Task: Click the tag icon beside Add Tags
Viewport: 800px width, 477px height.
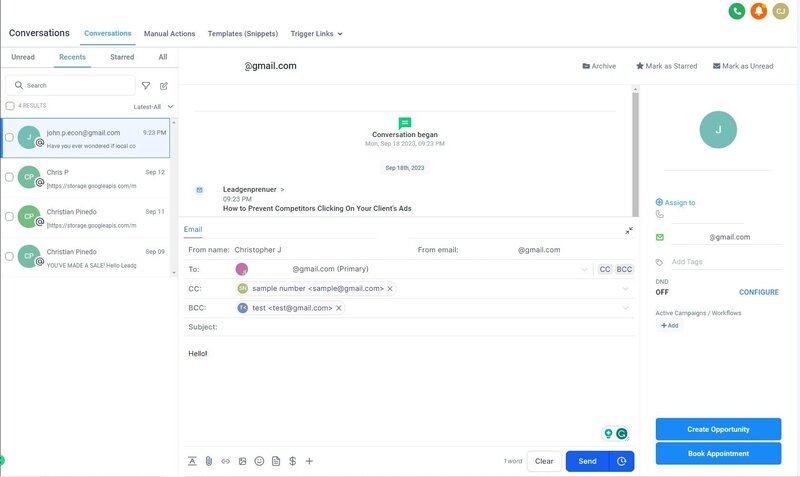Action: click(659, 262)
